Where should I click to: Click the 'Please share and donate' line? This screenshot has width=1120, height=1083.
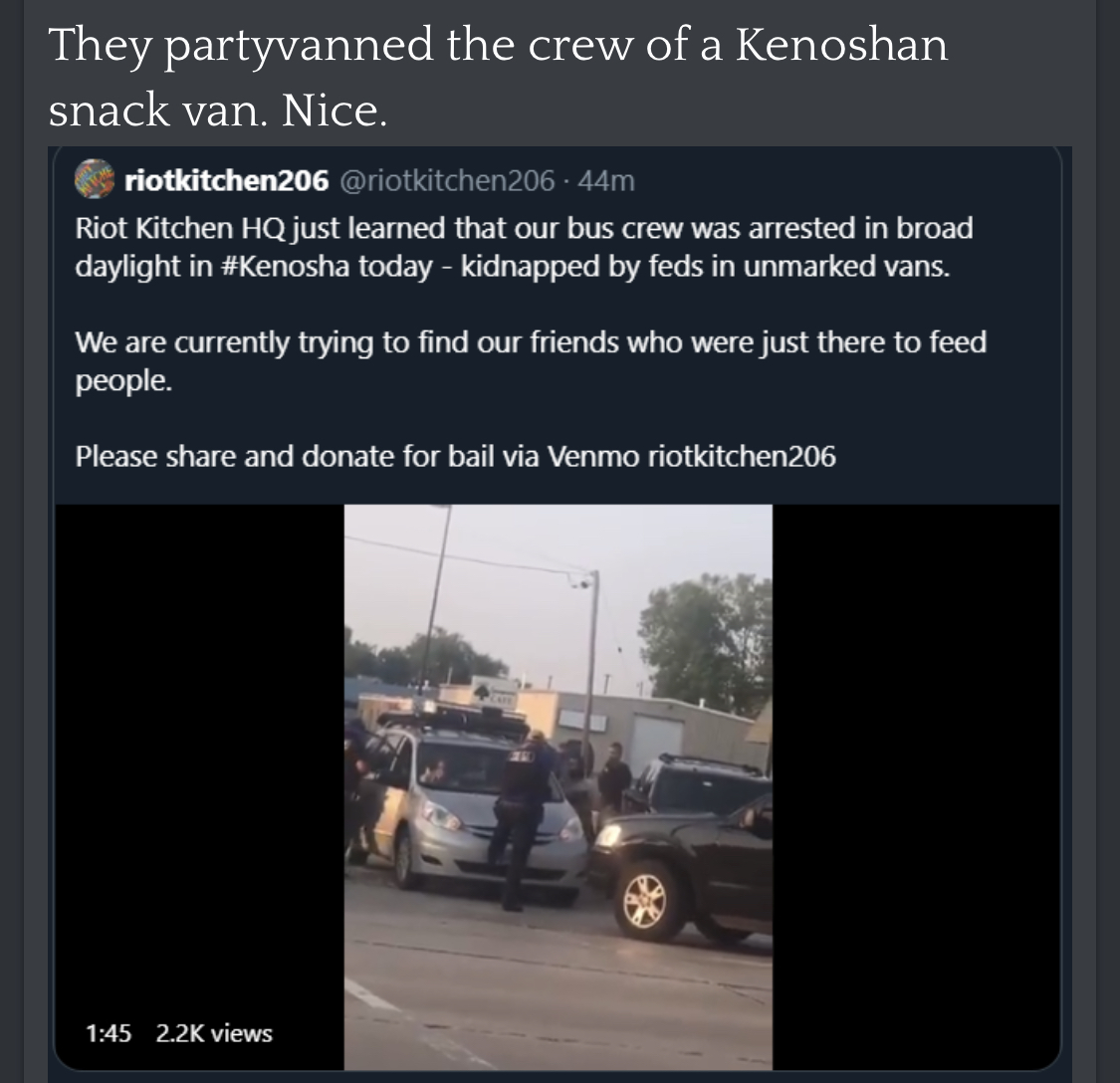(x=455, y=457)
